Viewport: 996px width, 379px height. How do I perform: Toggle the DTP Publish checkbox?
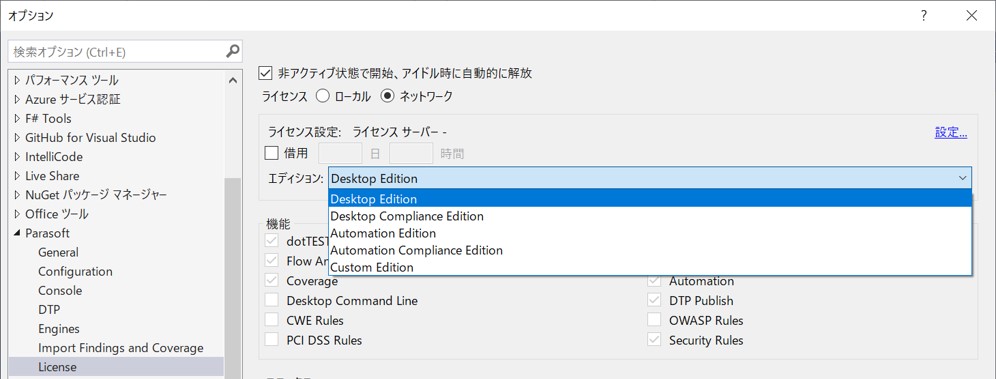[x=654, y=300]
